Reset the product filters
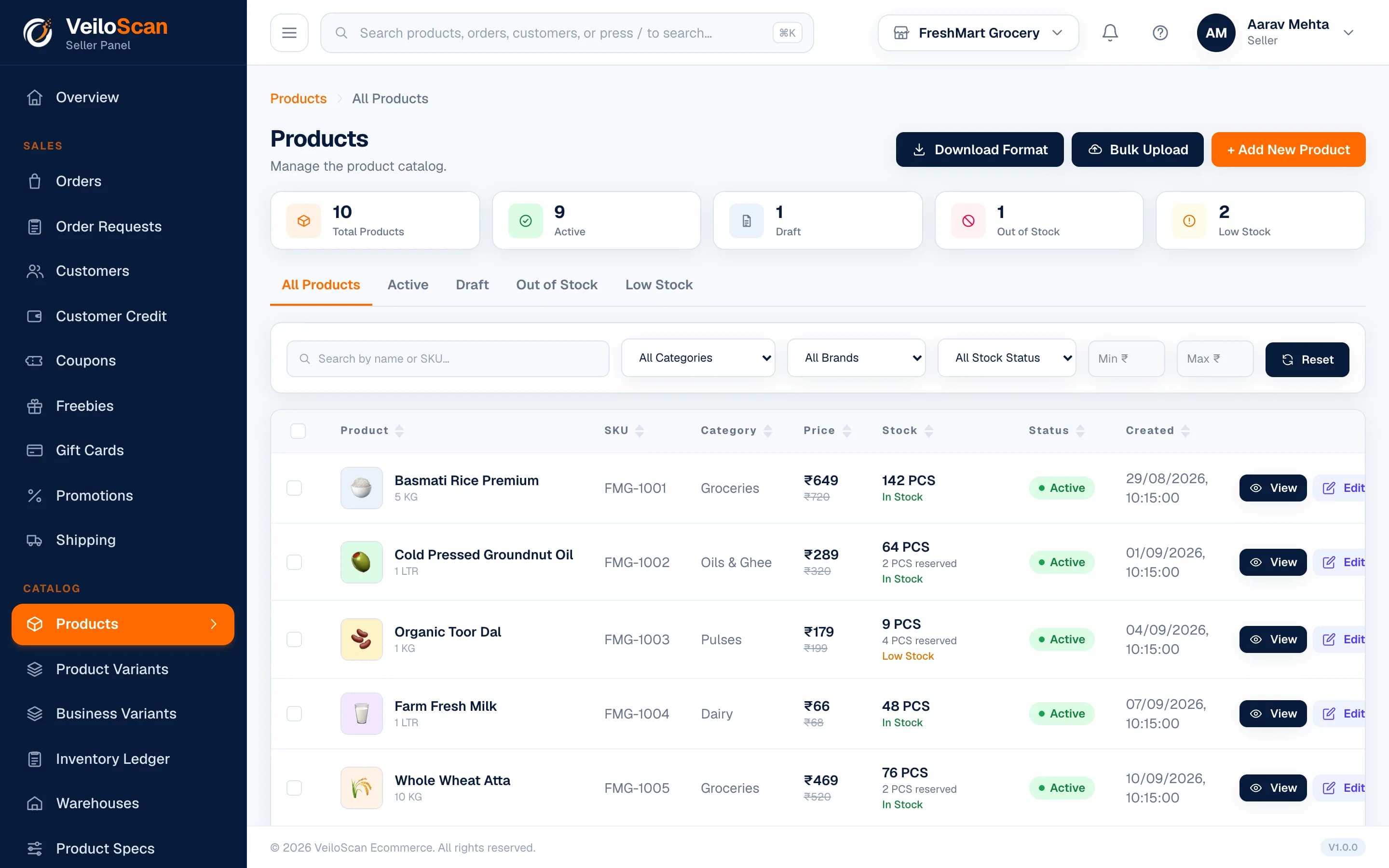The image size is (1389, 868). tap(1307, 359)
